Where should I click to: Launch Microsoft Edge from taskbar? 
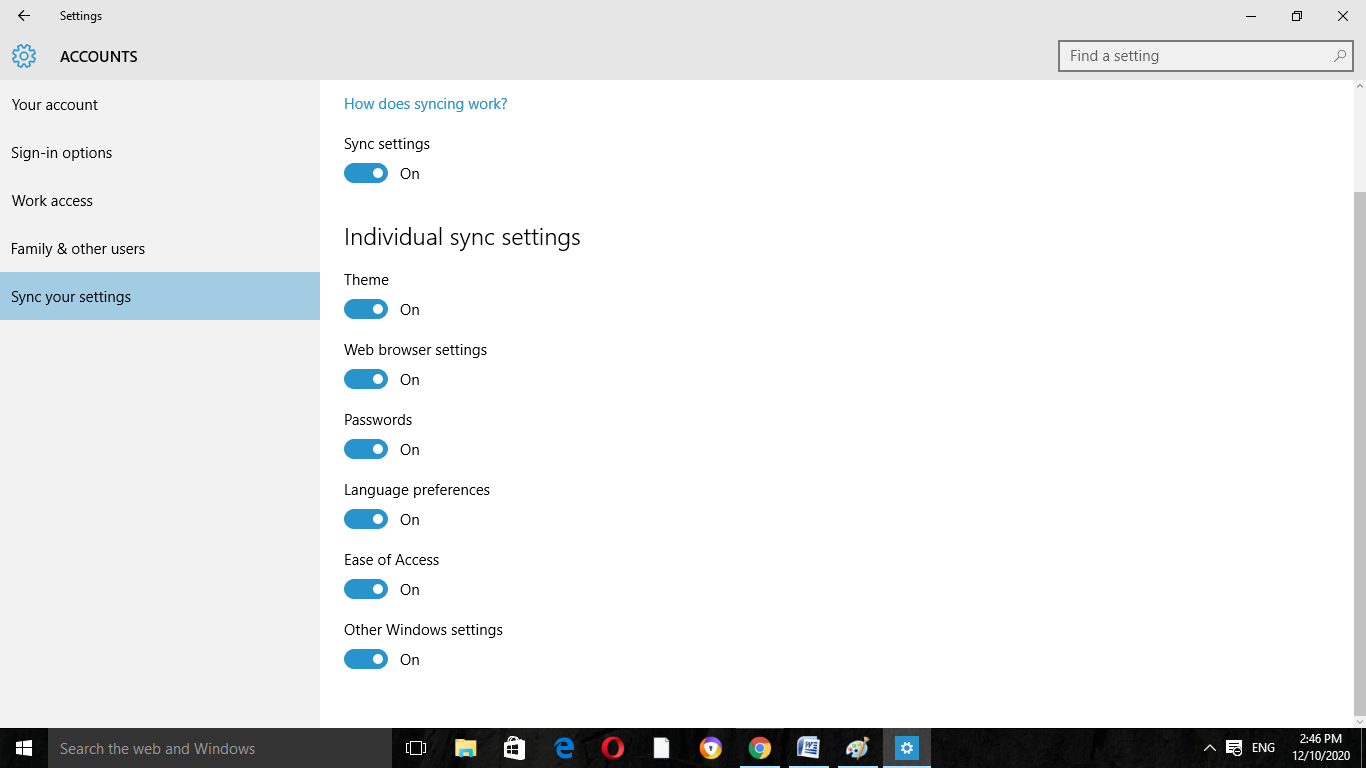tap(564, 748)
